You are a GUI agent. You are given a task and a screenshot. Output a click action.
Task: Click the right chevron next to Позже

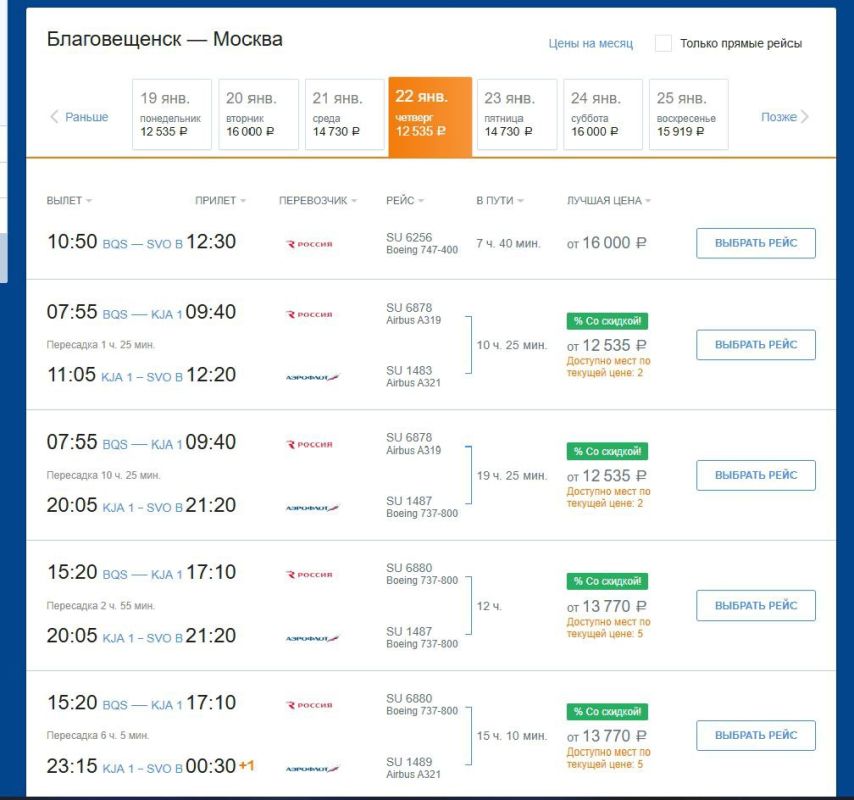coord(805,117)
